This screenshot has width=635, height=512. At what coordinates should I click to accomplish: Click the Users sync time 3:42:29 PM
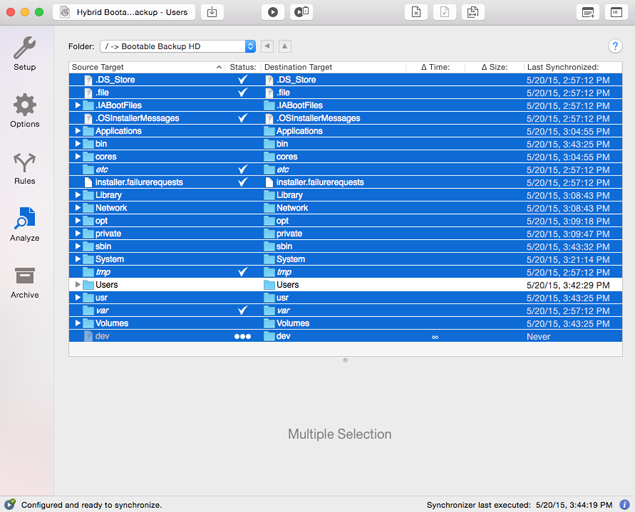tap(568, 285)
